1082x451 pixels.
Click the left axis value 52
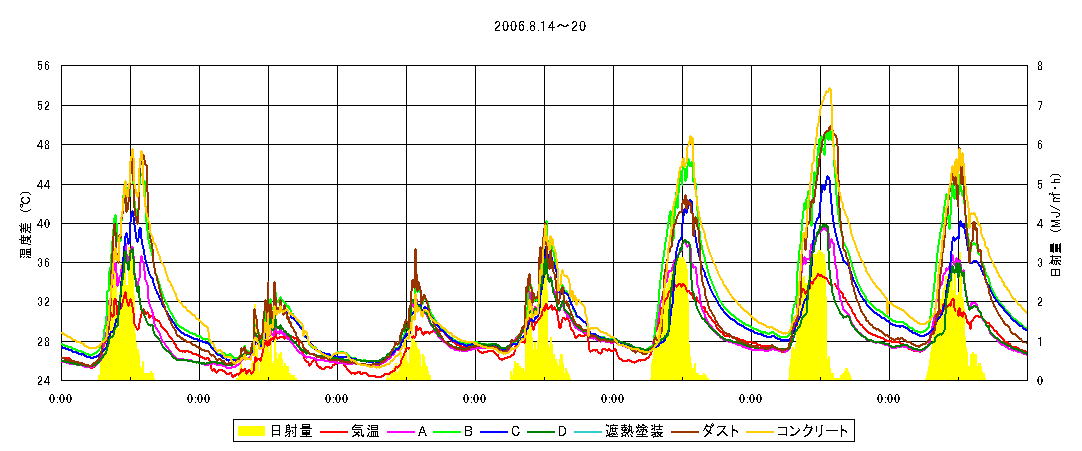point(45,106)
